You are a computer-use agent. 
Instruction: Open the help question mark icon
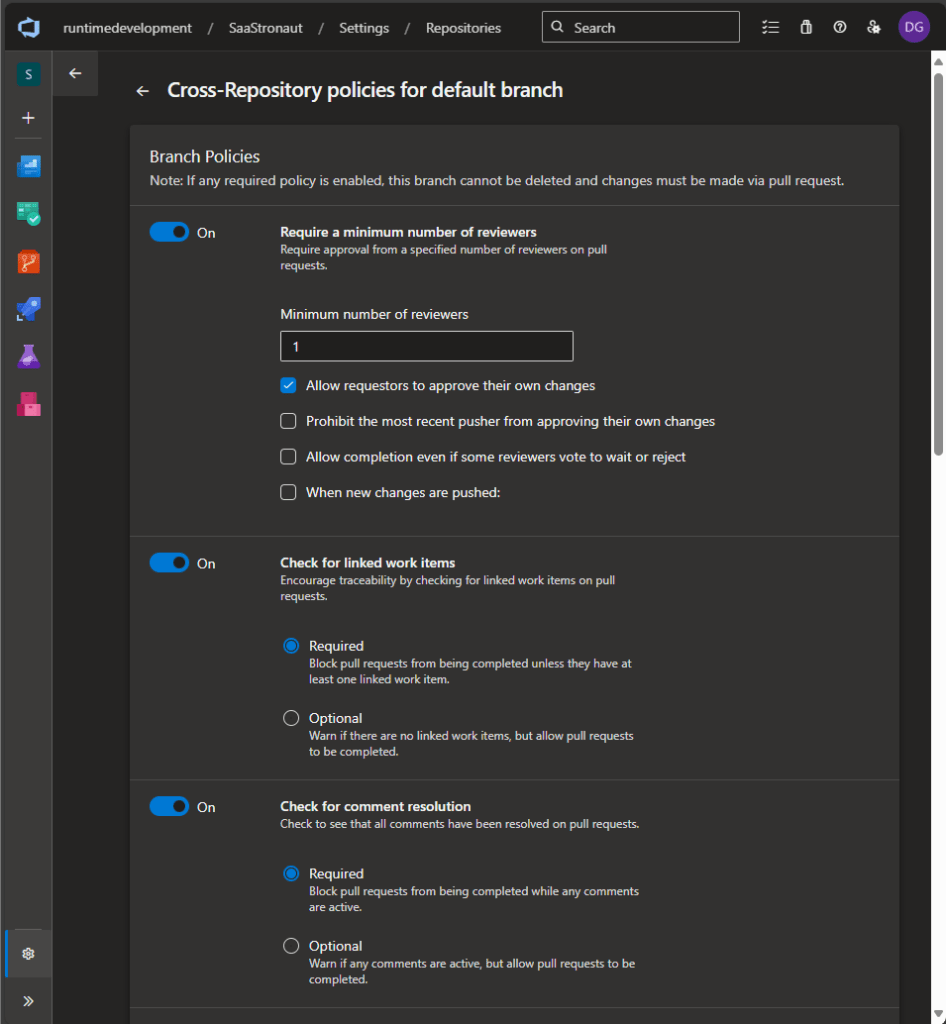pos(840,28)
